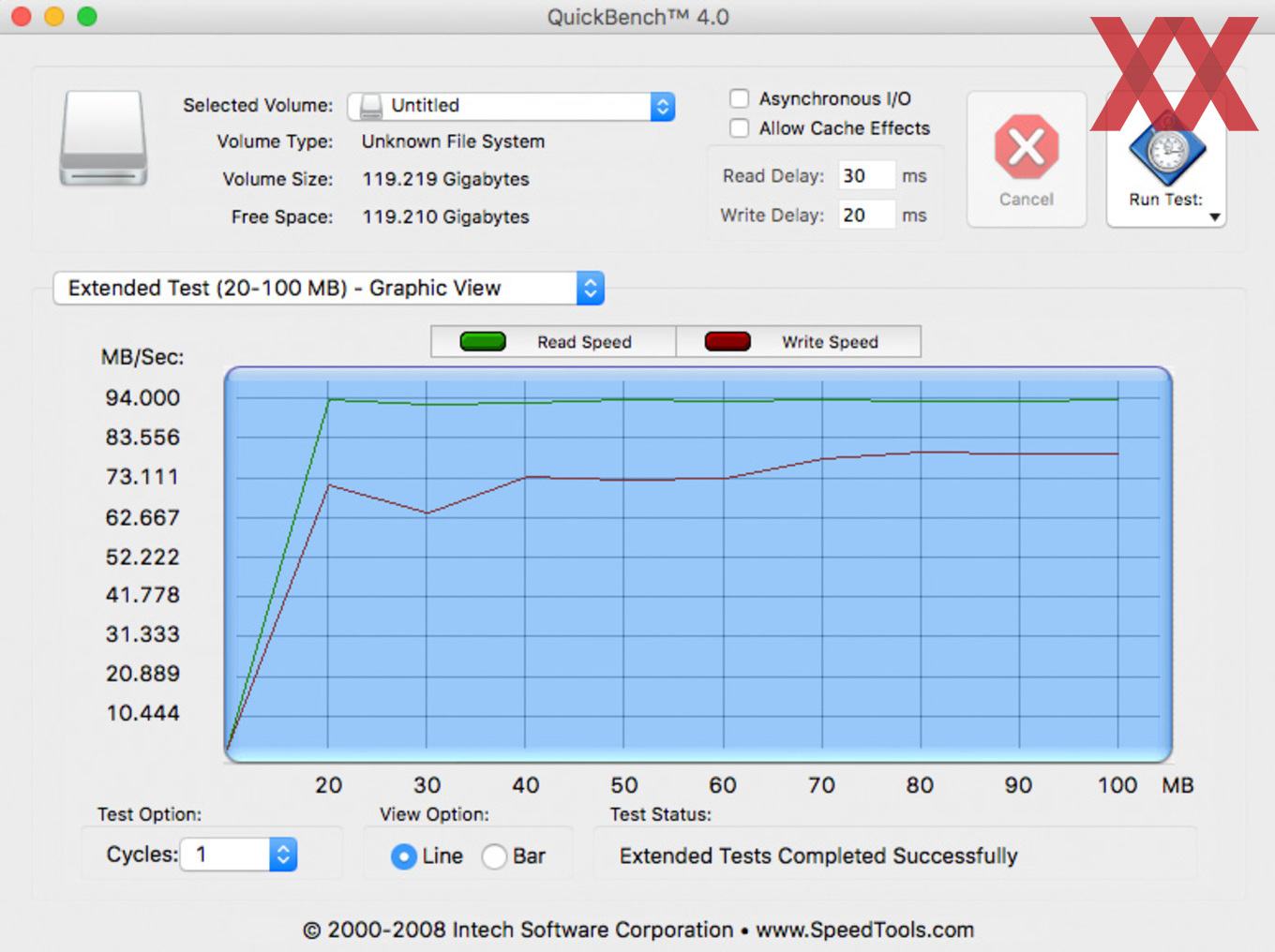Enable the Asynchronous I/O checkbox
The image size is (1275, 952).
[740, 98]
